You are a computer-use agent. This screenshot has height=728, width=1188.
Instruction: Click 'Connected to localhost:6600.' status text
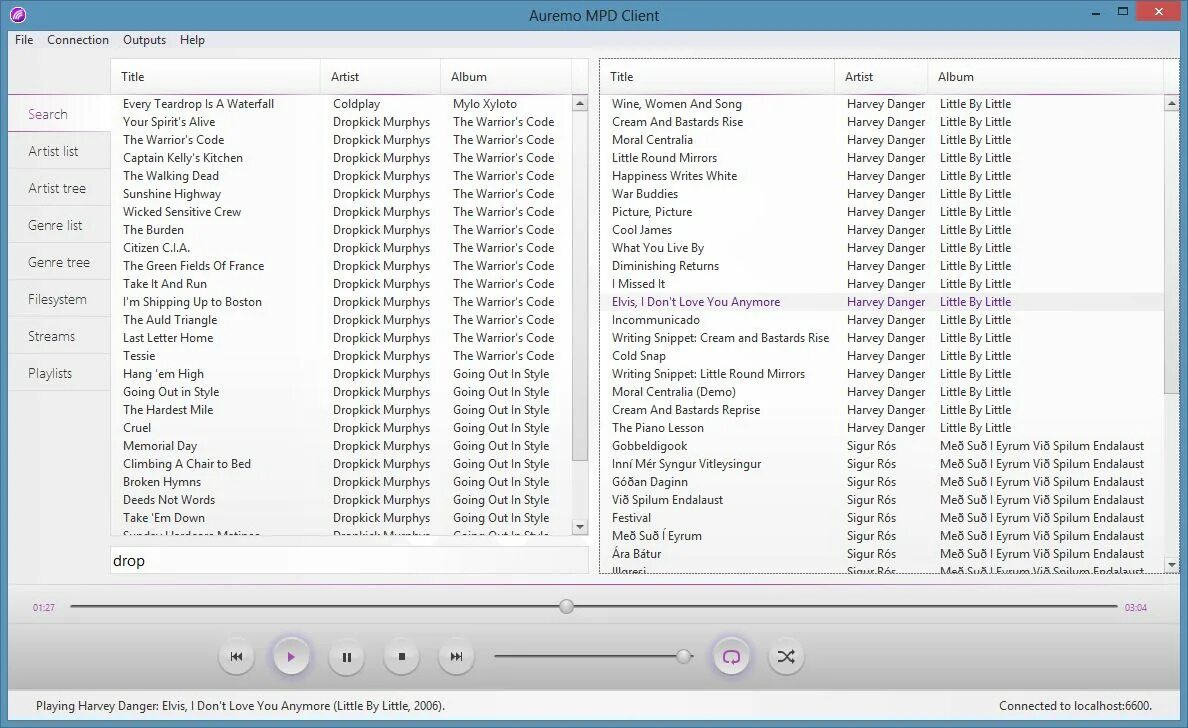[x=1075, y=706]
